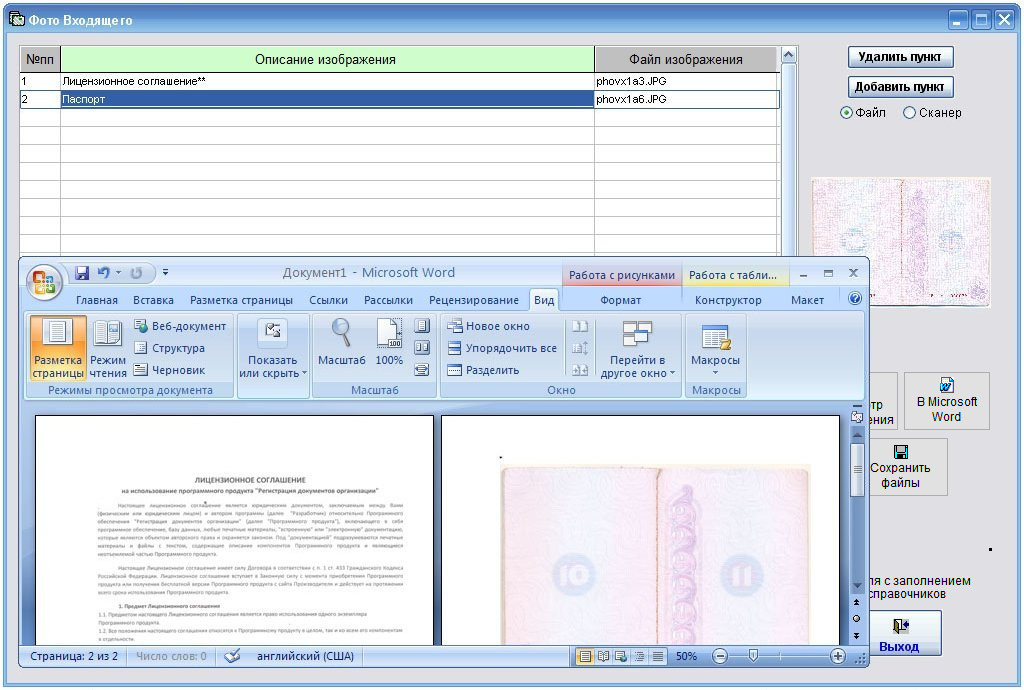Undo the last action in Word
The width and height of the screenshot is (1024, 690).
click(103, 273)
